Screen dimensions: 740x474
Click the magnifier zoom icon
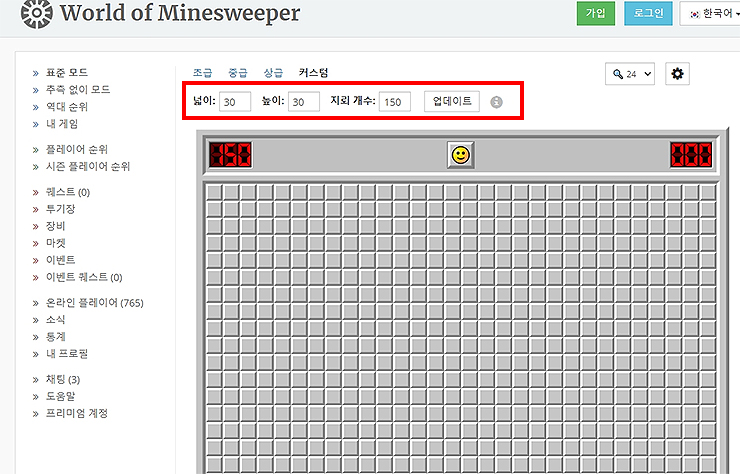pos(618,74)
